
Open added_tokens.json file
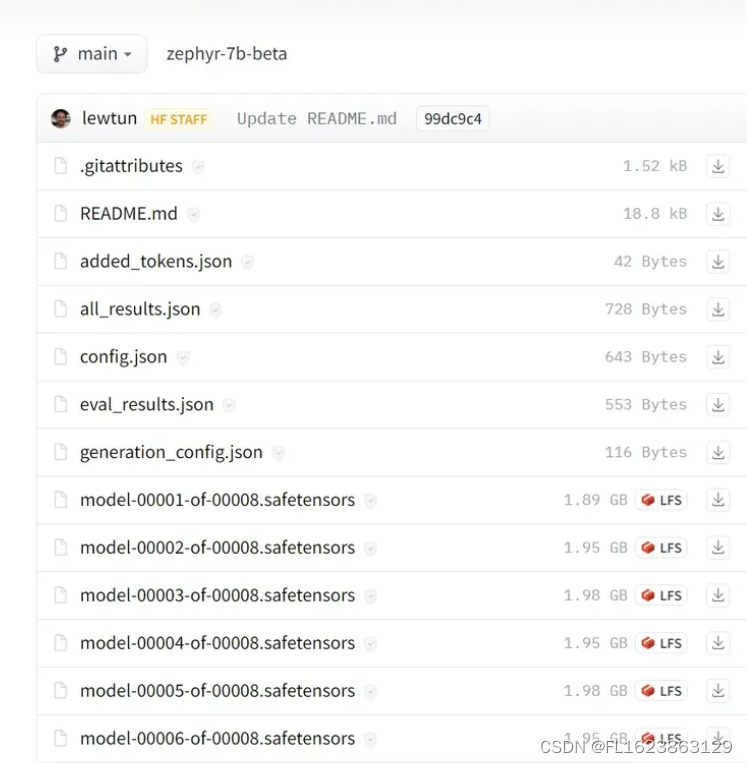156,261
